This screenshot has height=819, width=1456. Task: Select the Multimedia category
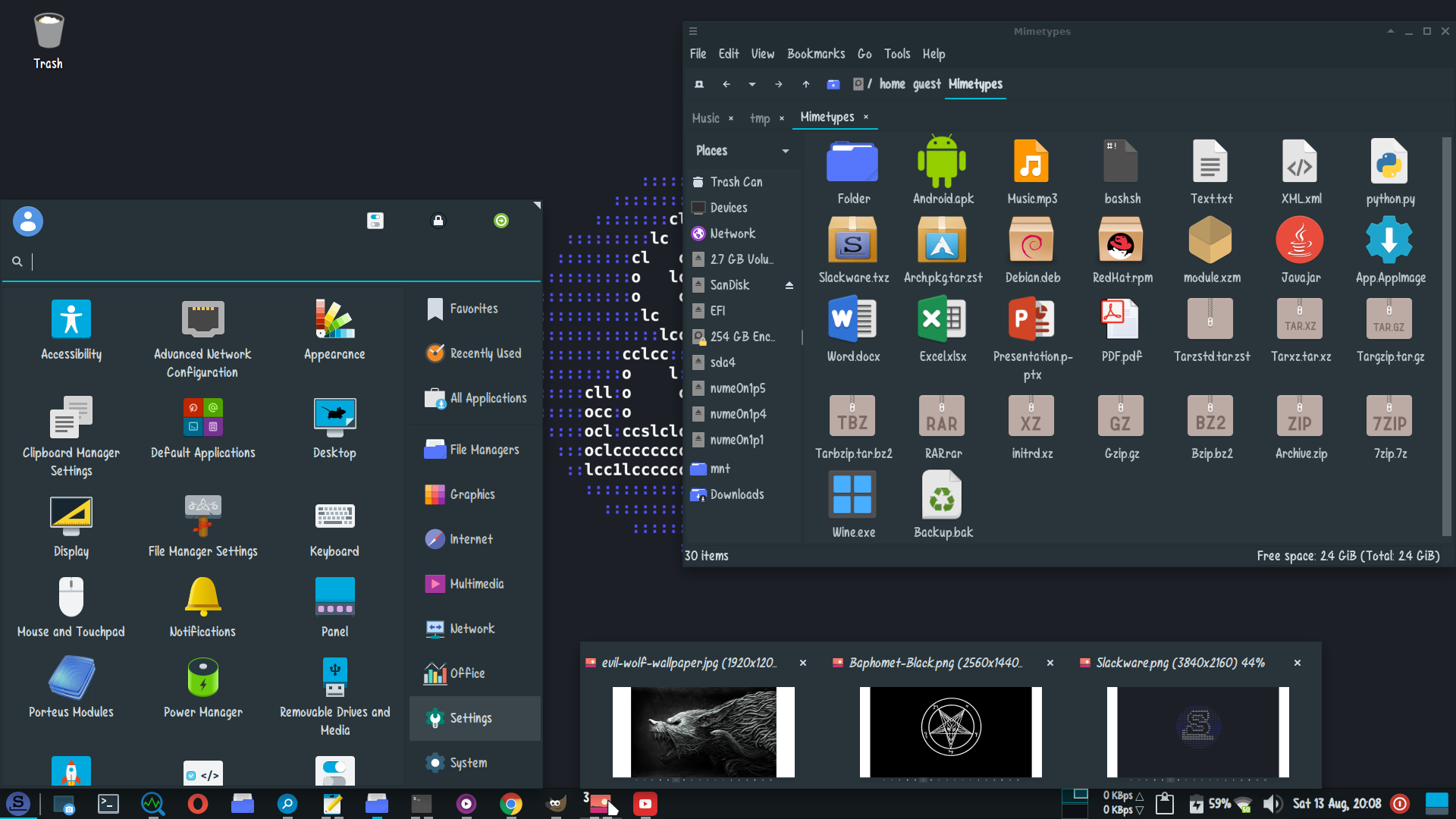click(x=475, y=584)
